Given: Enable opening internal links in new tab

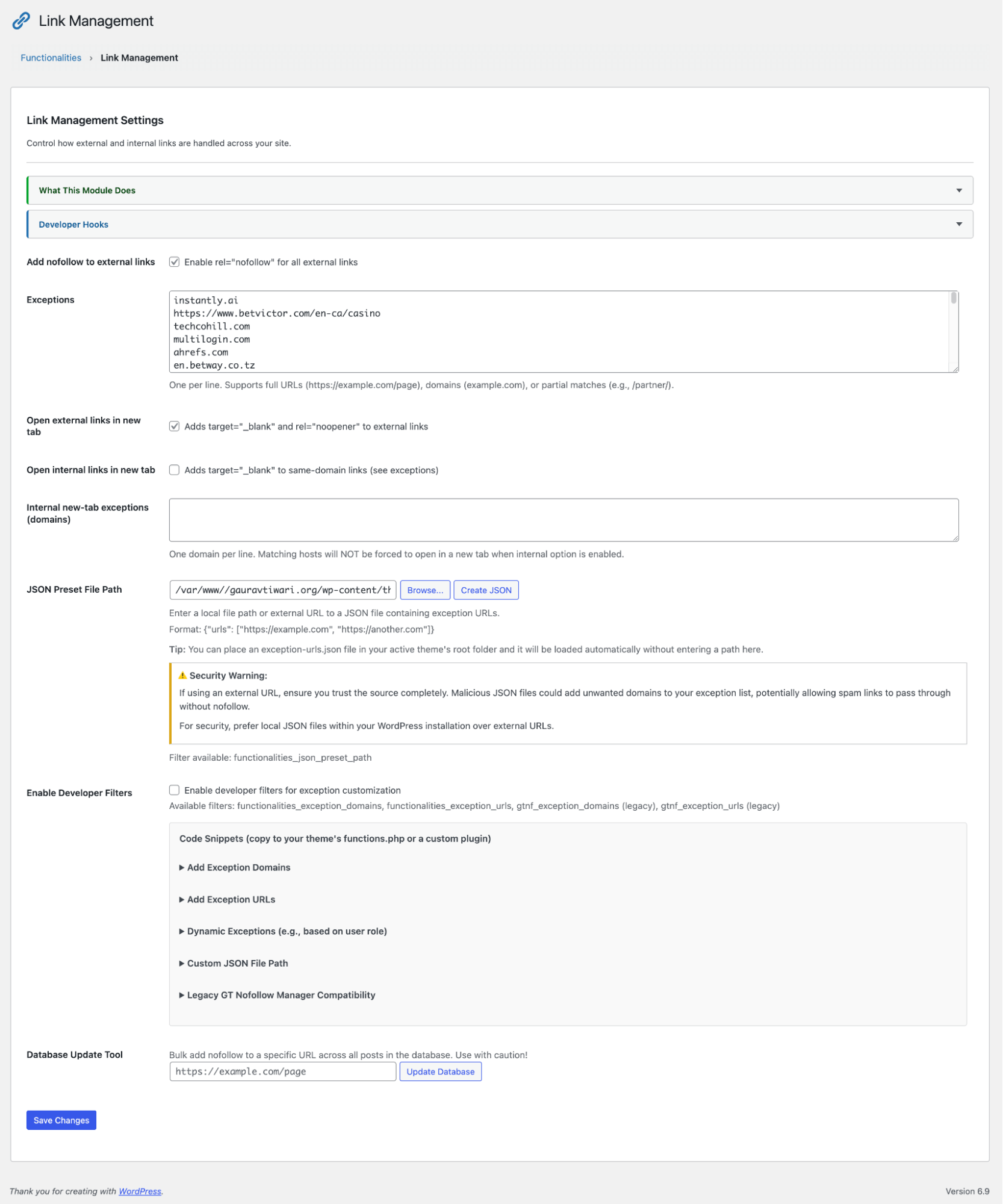Looking at the screenshot, I should (x=175, y=470).
